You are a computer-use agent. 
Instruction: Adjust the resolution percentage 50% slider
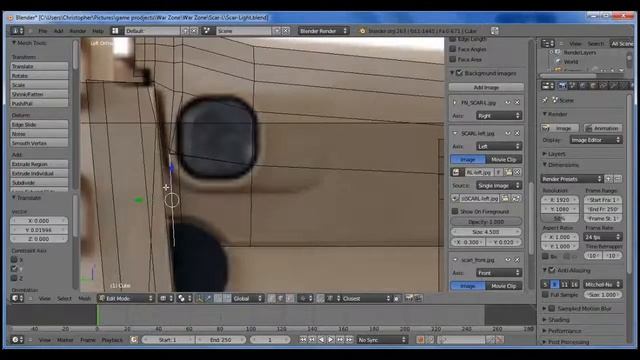pyautogui.click(x=560, y=218)
